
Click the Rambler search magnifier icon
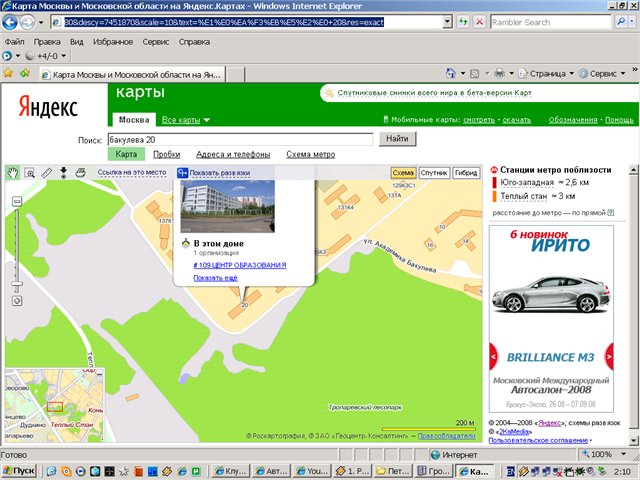pyautogui.click(x=620, y=22)
